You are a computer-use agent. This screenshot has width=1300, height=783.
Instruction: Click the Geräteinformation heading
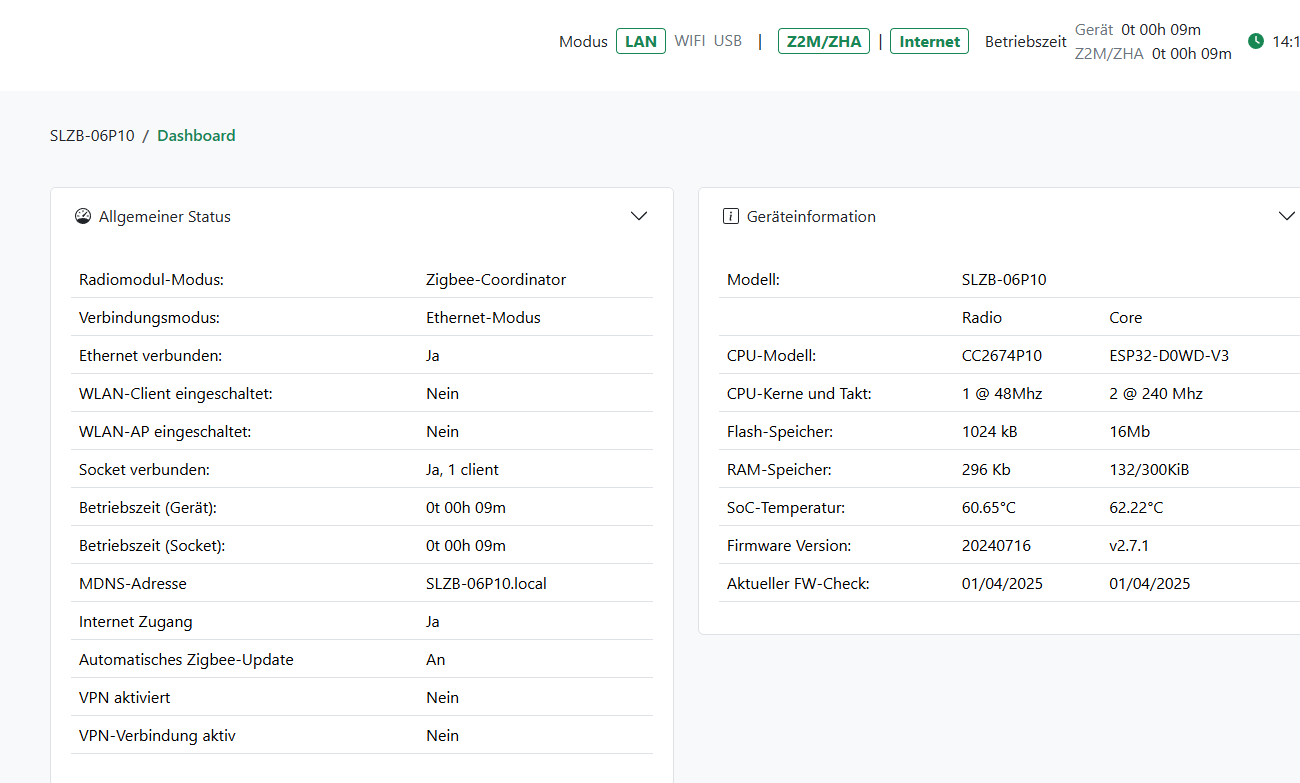(811, 217)
